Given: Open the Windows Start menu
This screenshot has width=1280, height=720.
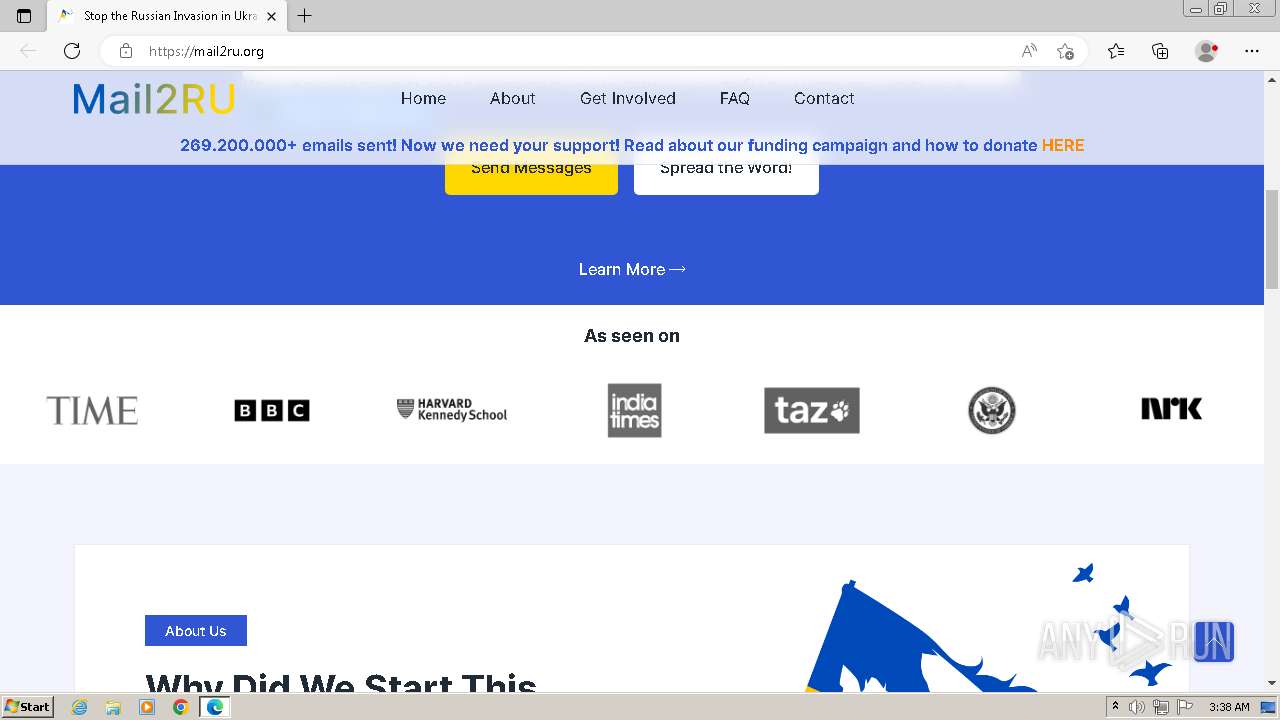Looking at the screenshot, I should point(28,707).
